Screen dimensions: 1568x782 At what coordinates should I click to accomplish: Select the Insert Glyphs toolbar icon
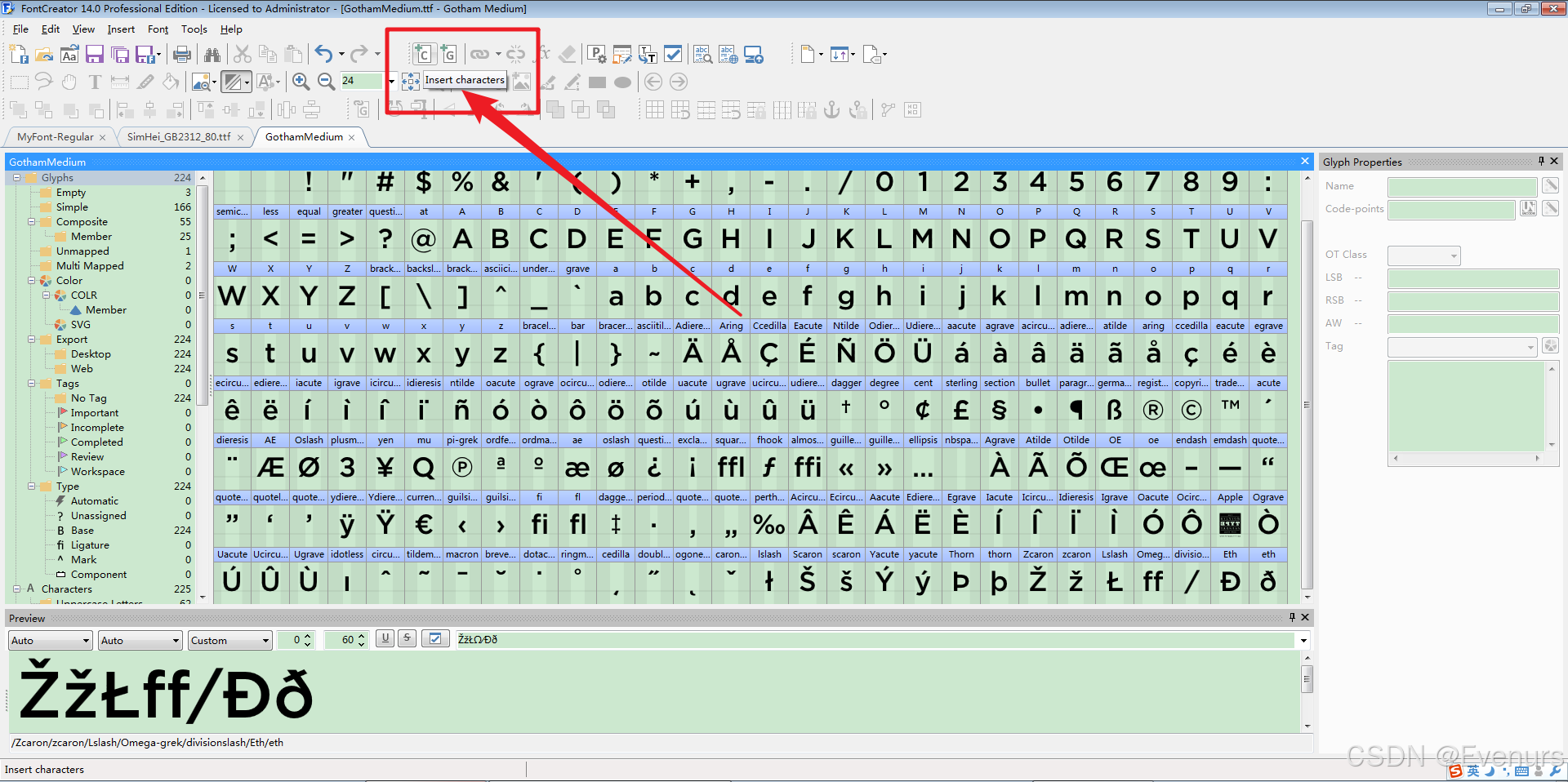pos(449,53)
